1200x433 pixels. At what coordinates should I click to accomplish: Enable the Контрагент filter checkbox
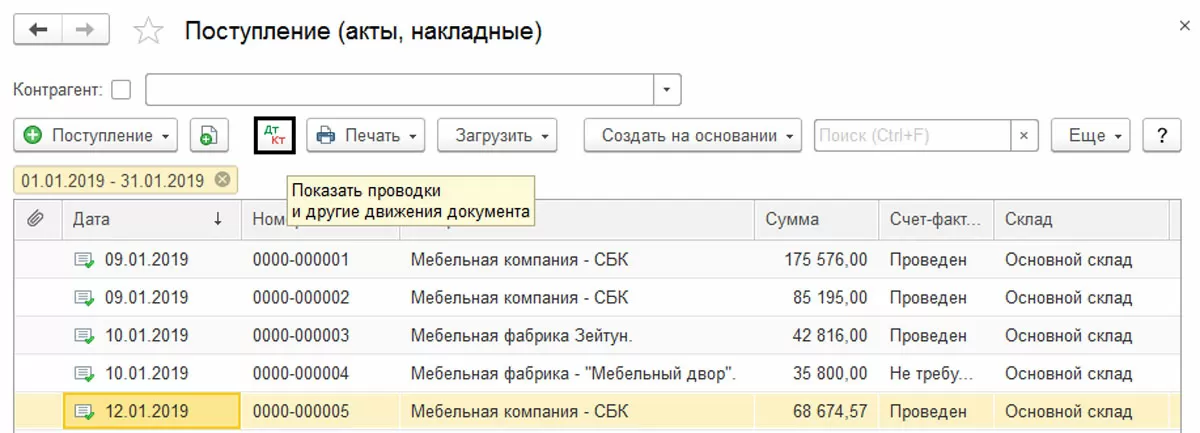(x=121, y=89)
